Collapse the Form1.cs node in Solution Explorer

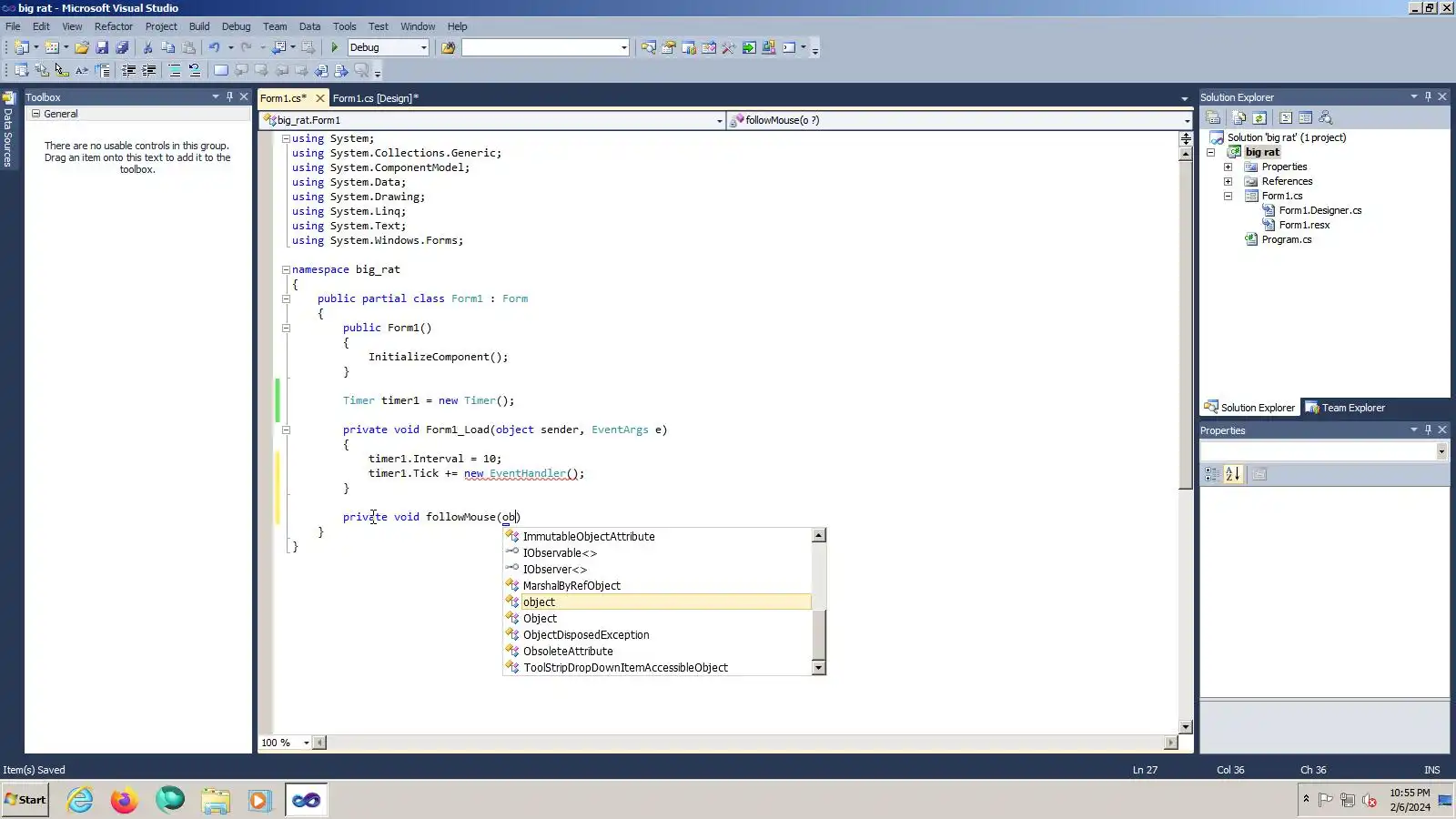click(1228, 197)
